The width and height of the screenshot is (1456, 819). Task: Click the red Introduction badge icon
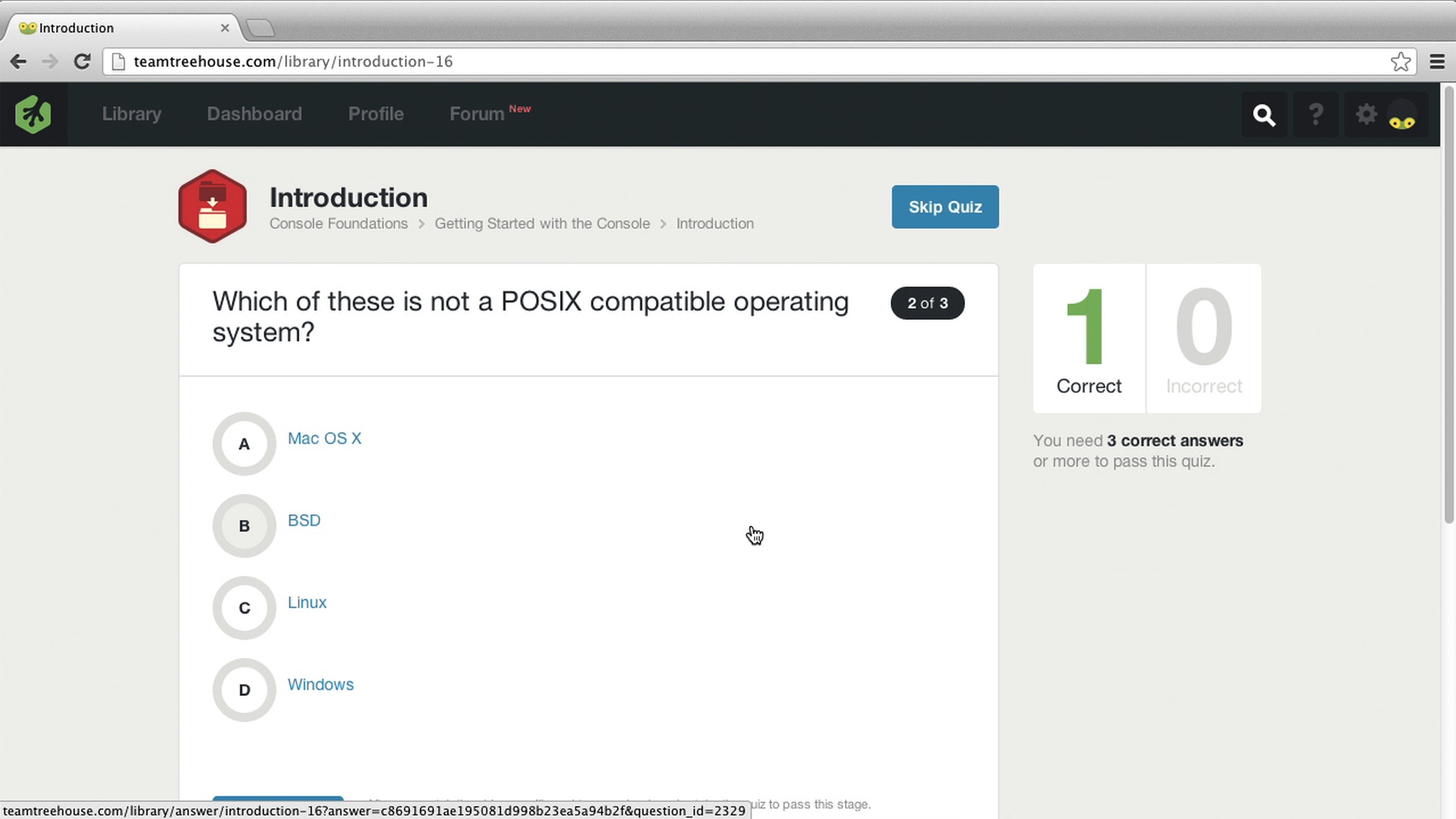[x=213, y=207]
